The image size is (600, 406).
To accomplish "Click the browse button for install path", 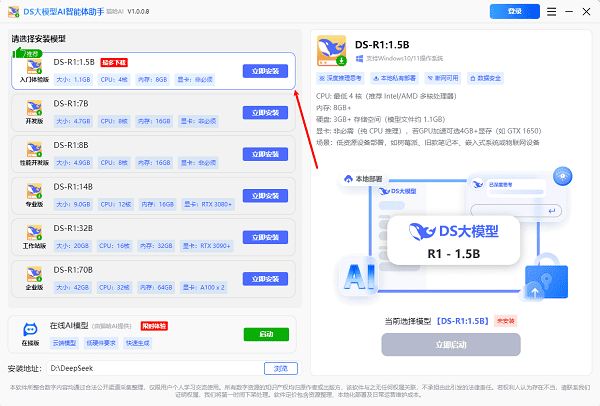I will point(281,368).
